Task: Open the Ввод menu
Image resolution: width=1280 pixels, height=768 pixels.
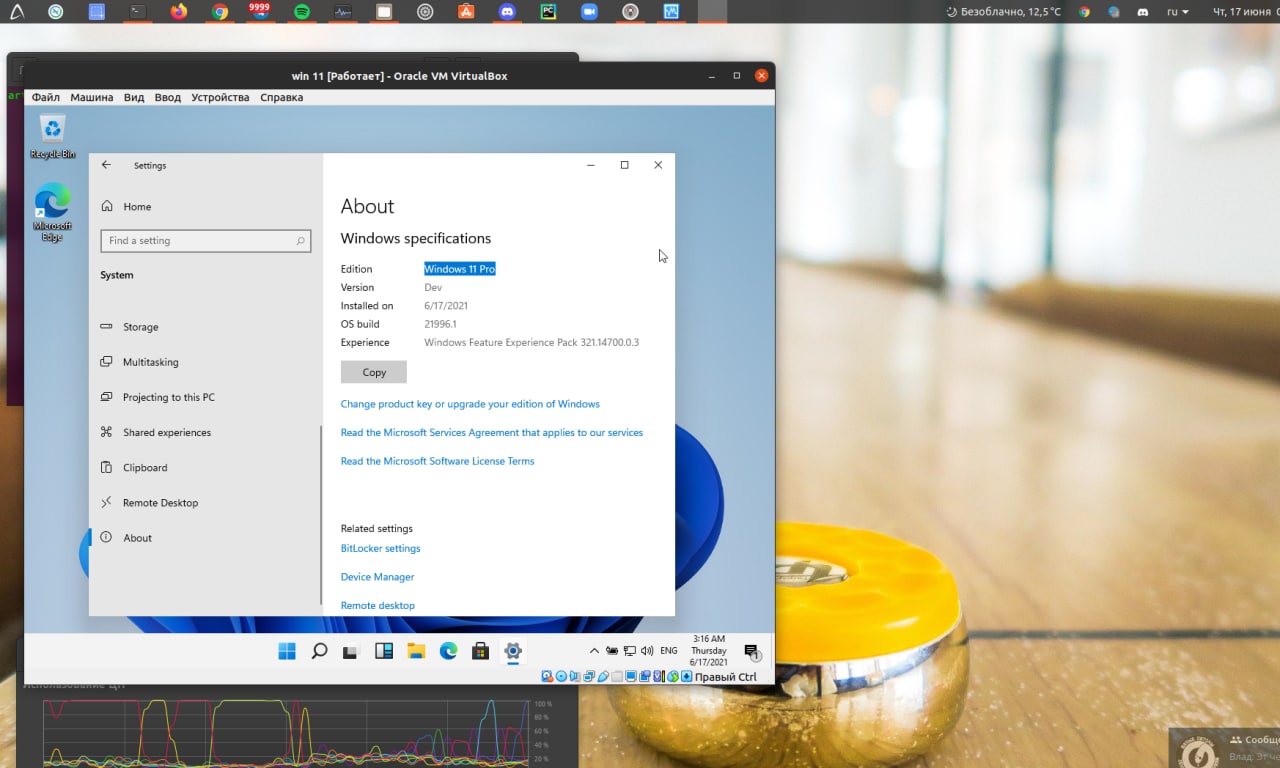Action: (x=168, y=97)
